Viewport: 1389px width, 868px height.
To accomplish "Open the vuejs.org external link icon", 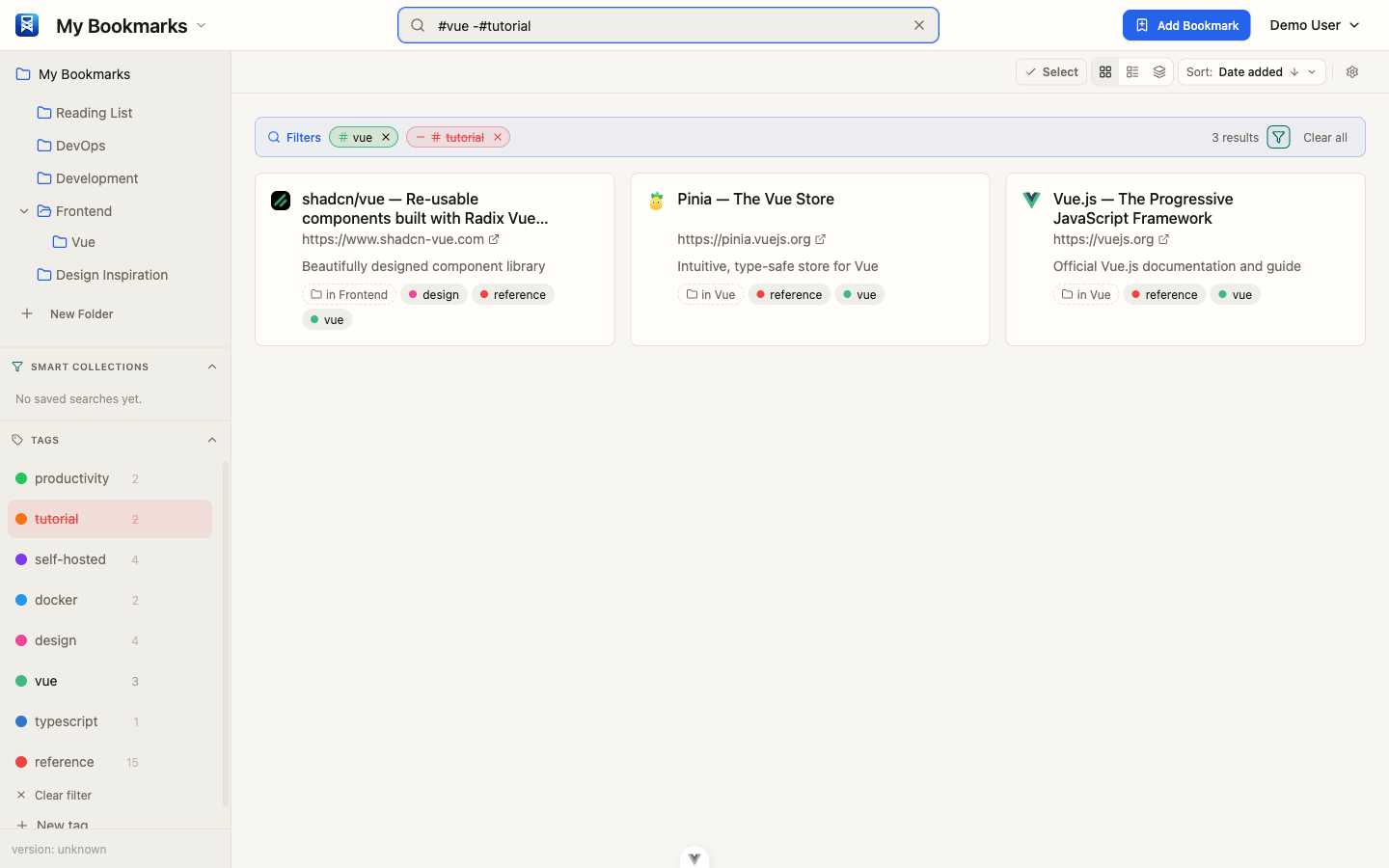I will point(1164,239).
